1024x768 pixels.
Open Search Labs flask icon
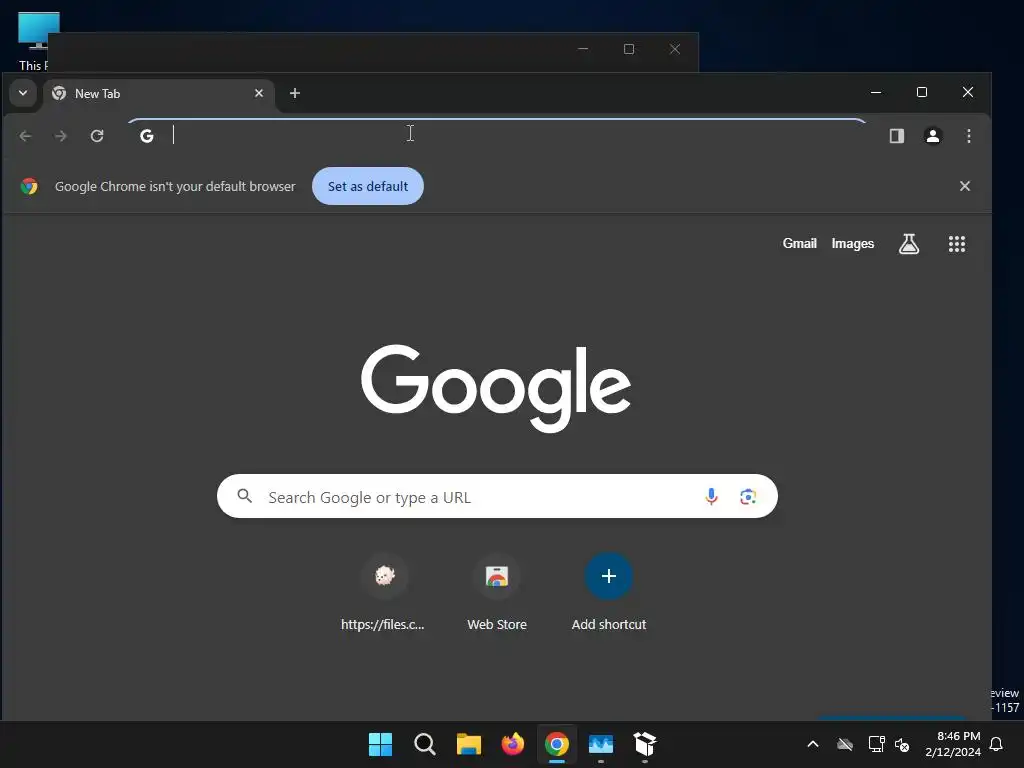tap(908, 244)
